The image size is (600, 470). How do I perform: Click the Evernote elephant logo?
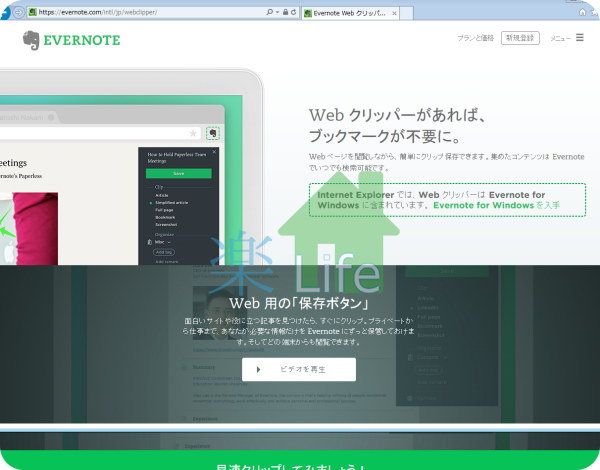pyautogui.click(x=31, y=40)
